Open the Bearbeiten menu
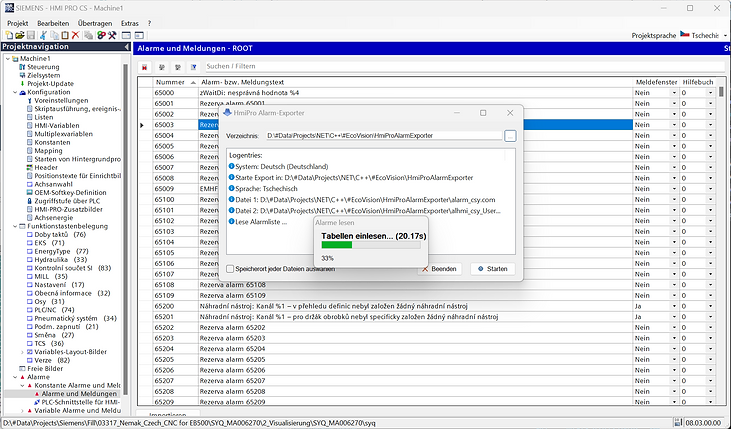The width and height of the screenshot is (731, 429). (x=53, y=23)
